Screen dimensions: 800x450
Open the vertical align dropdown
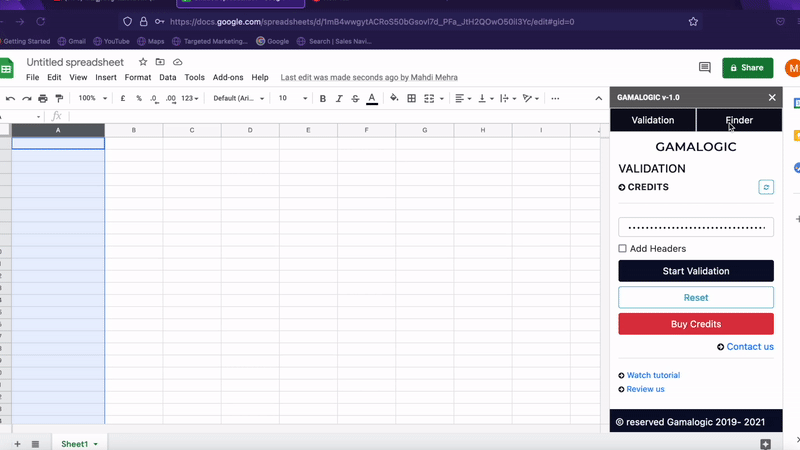485,98
